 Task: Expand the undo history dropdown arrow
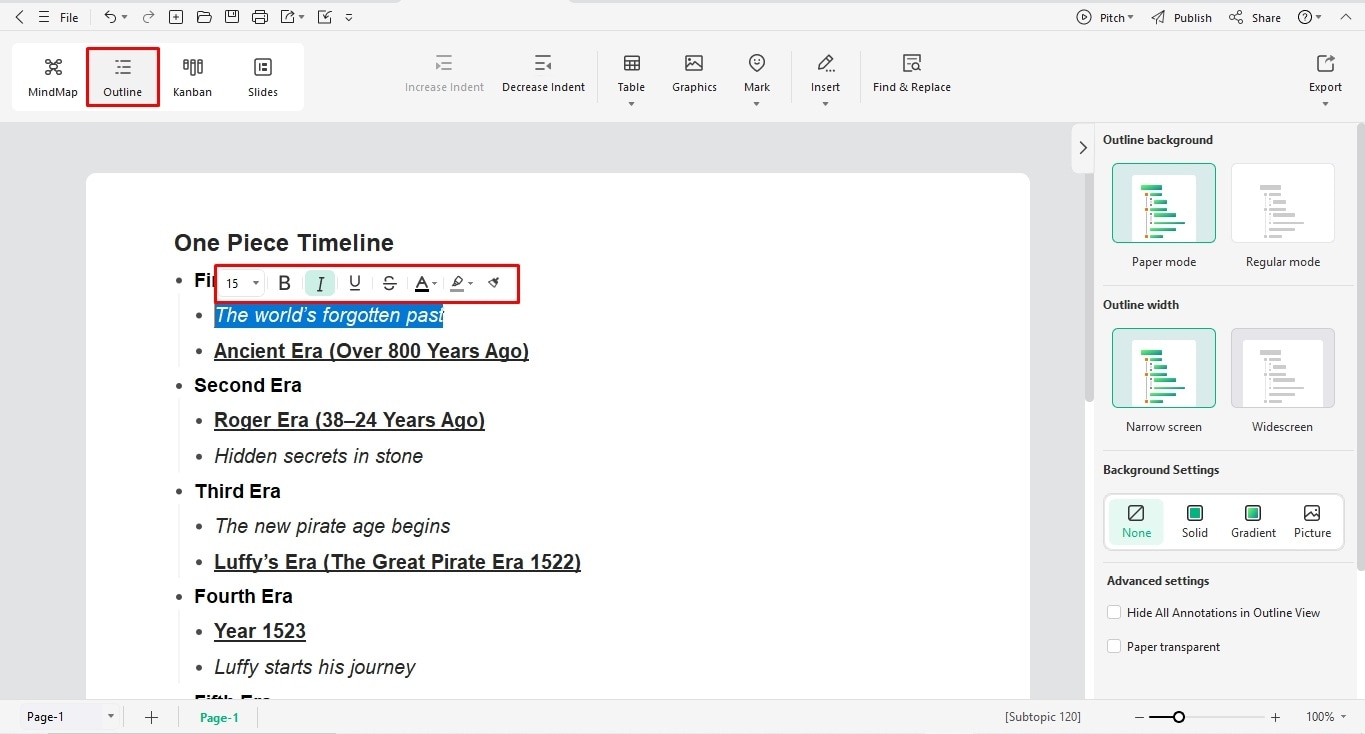coord(124,17)
